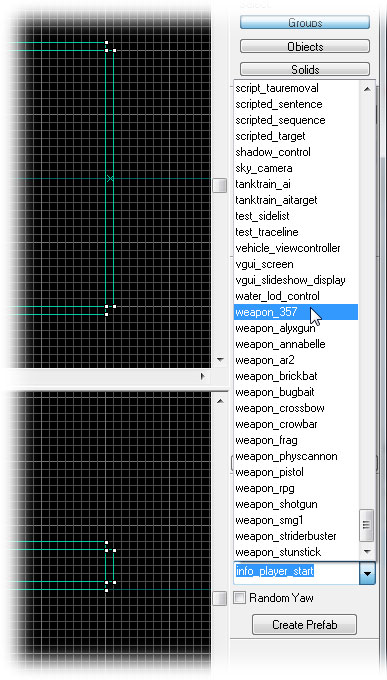Viewport: 387px width, 680px height.
Task: Select vgui_slideshow_display entity
Action: point(296,280)
